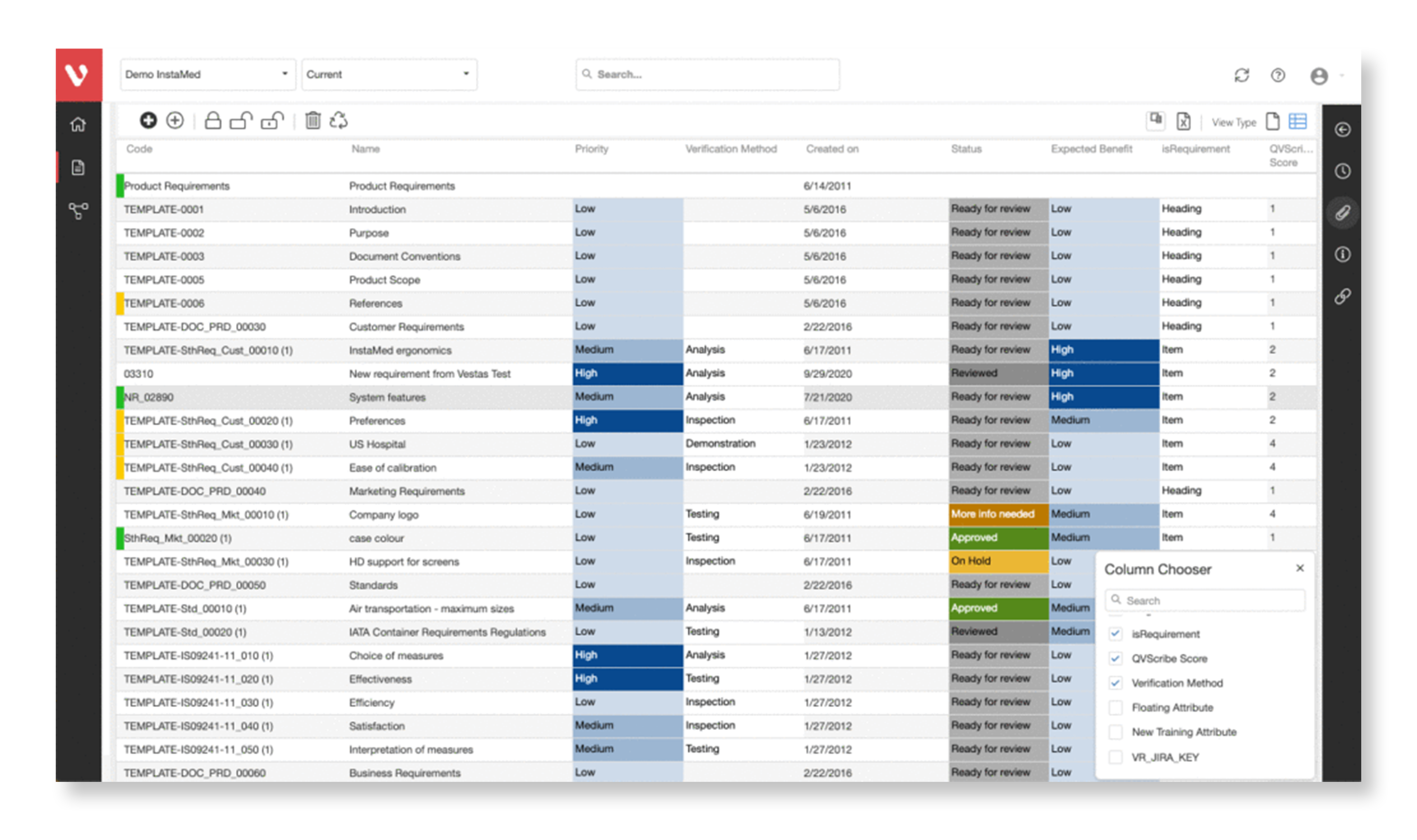Image resolution: width=1417 pixels, height=840 pixels.
Task: Open the attachments panel via the paperclip icon
Action: (x=1343, y=212)
